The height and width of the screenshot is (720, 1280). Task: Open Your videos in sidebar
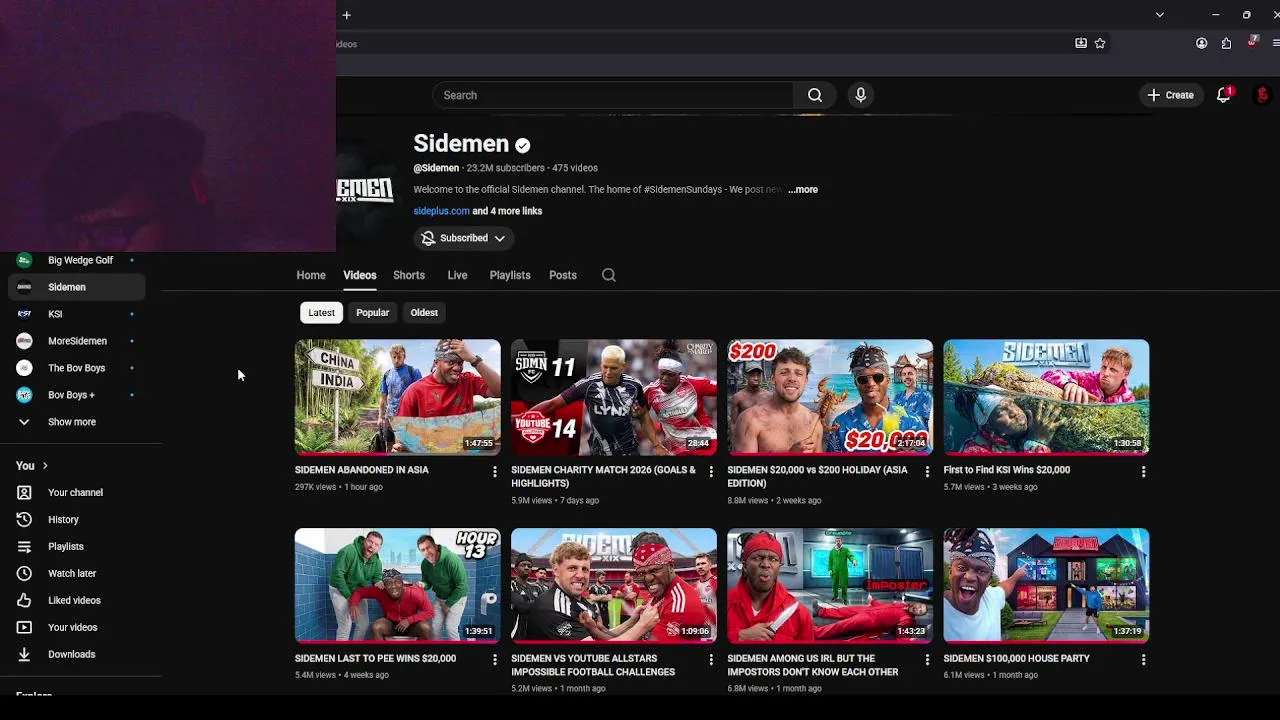click(76, 628)
